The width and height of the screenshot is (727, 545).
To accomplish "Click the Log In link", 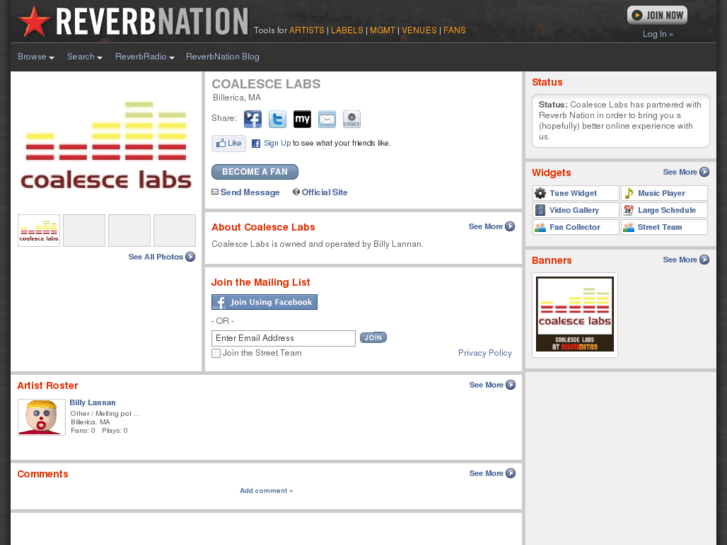I will [657, 34].
